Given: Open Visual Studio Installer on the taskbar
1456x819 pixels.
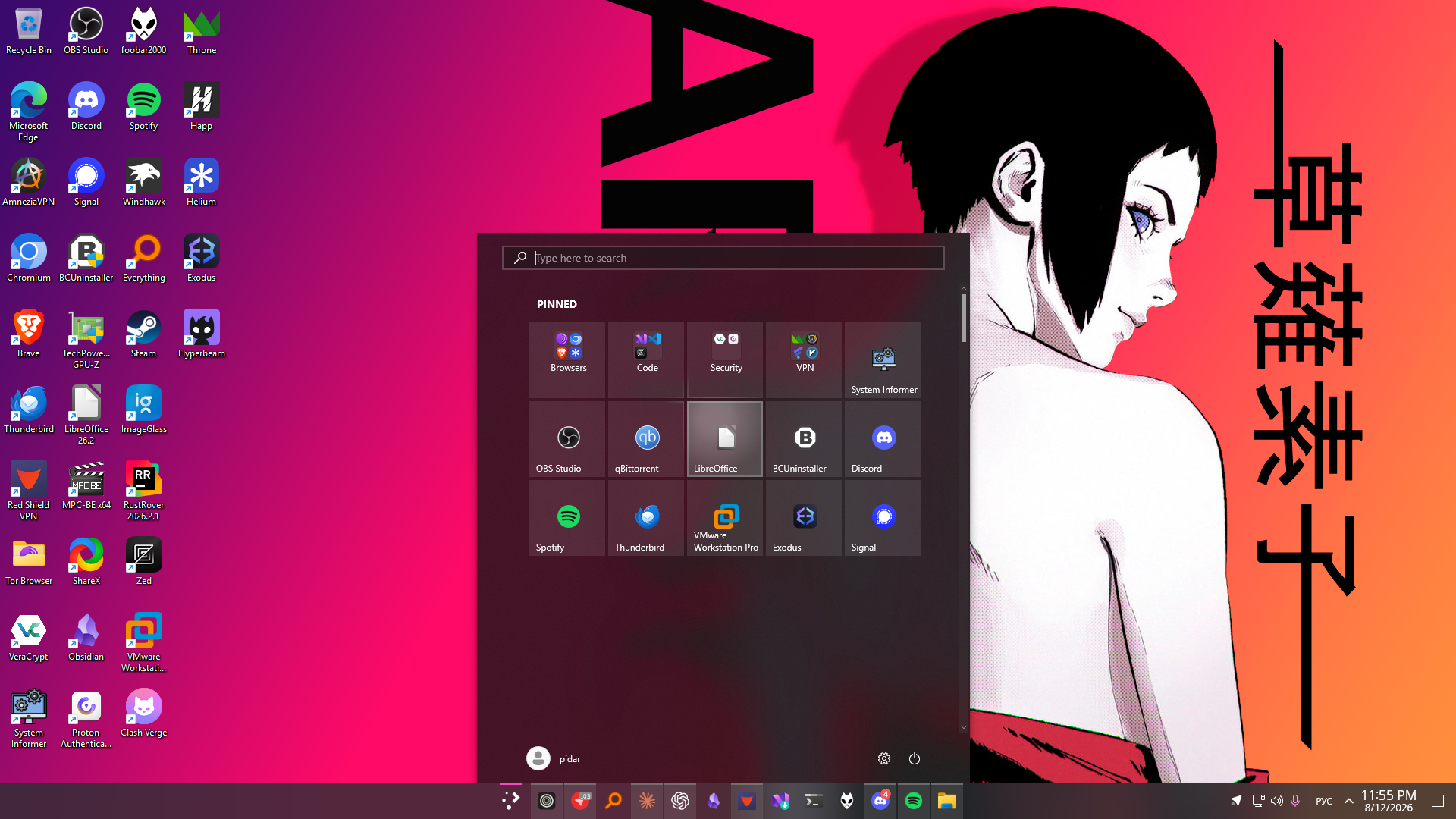Looking at the screenshot, I should [780, 801].
